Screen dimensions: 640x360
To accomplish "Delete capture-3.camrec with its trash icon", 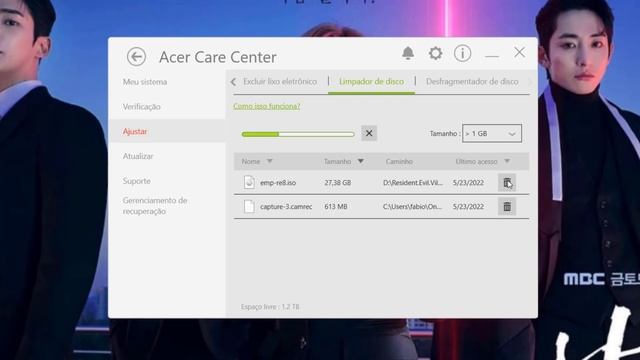I will 507,207.
